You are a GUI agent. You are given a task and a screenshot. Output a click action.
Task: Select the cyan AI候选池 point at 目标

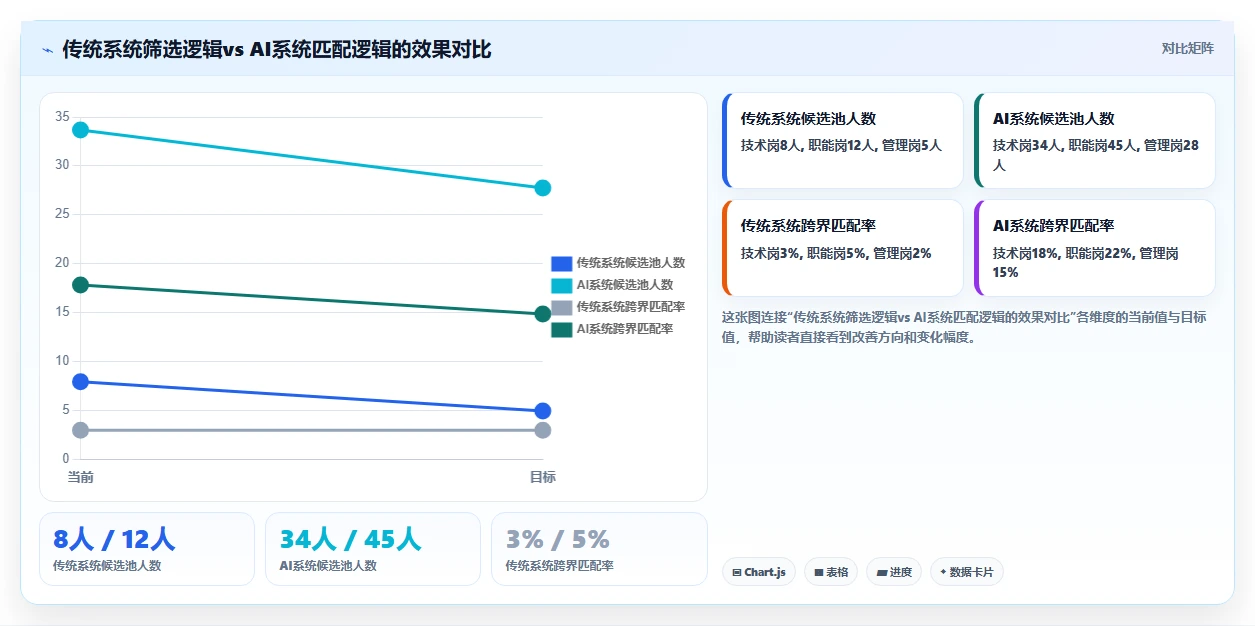(x=543, y=188)
